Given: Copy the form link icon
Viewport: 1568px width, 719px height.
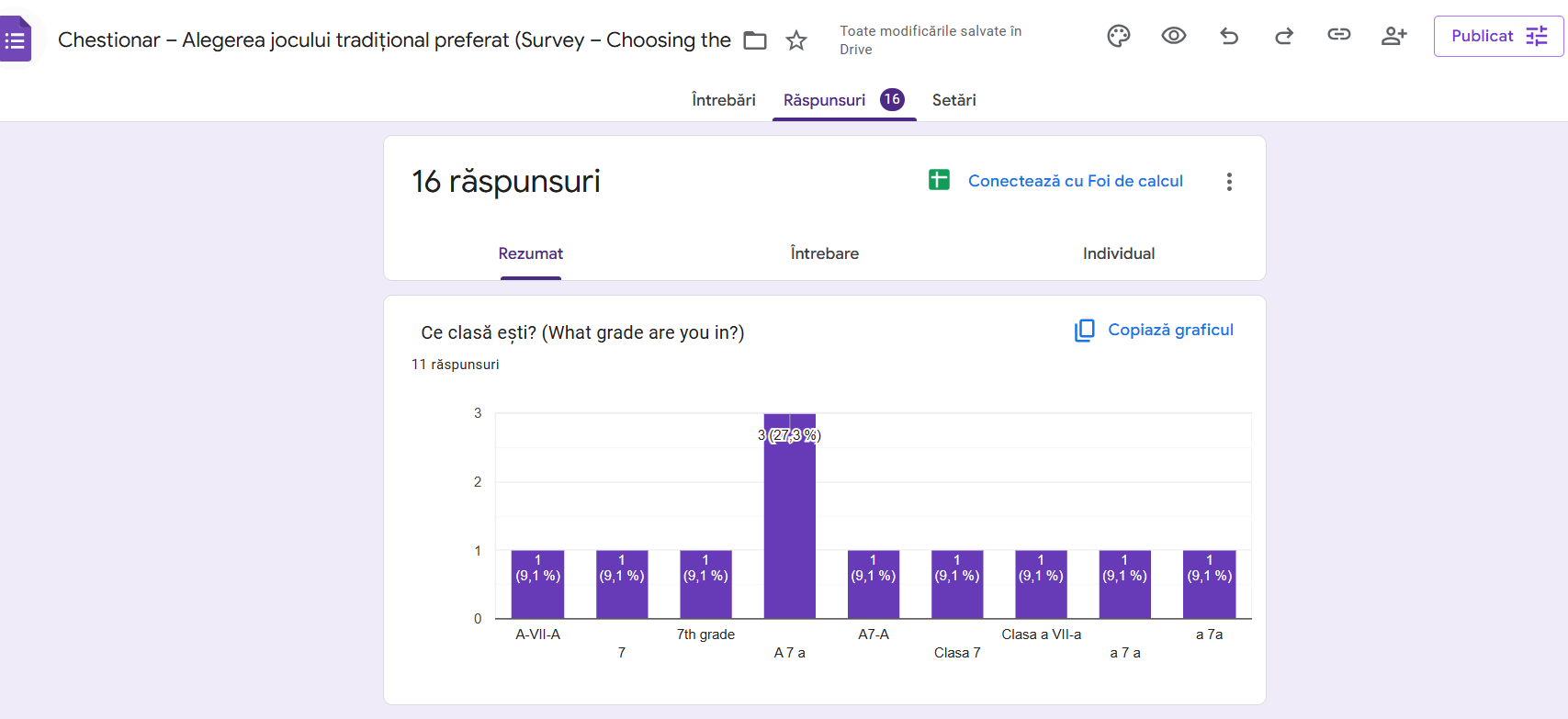Looking at the screenshot, I should [1338, 35].
